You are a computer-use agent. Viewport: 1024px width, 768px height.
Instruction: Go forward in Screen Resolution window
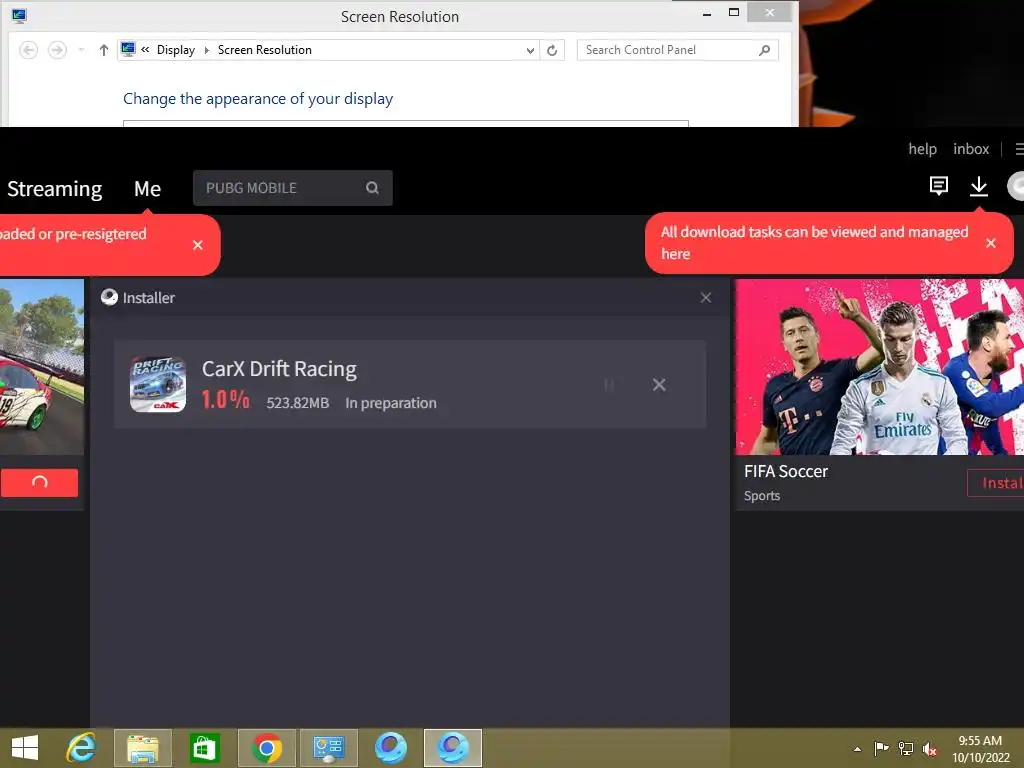click(x=57, y=50)
